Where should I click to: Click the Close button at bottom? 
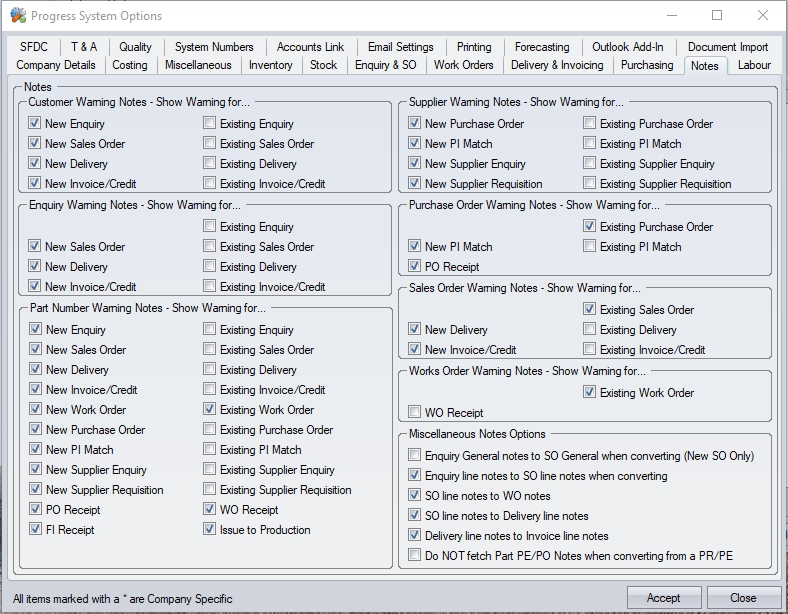743,598
